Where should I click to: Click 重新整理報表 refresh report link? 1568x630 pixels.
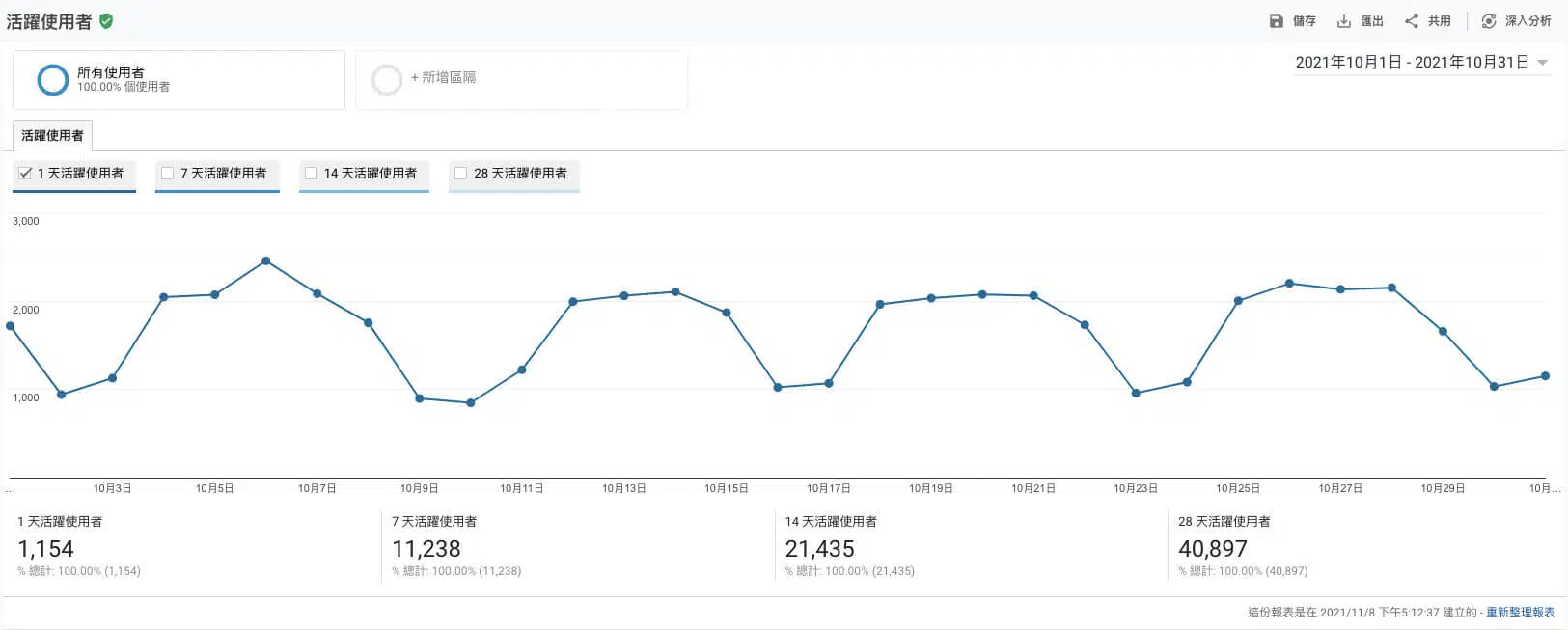pyautogui.click(x=1521, y=613)
